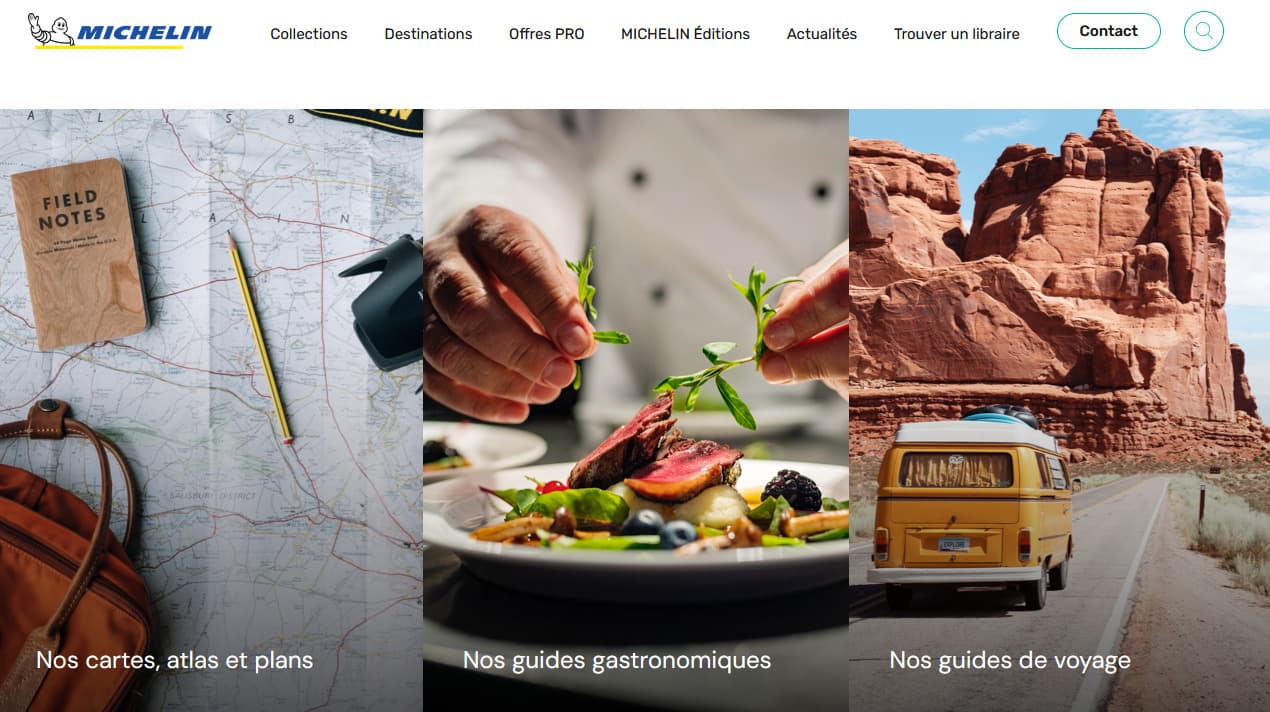Screen dimensions: 1270x712
Task: Open the Collections menu
Action: click(309, 34)
